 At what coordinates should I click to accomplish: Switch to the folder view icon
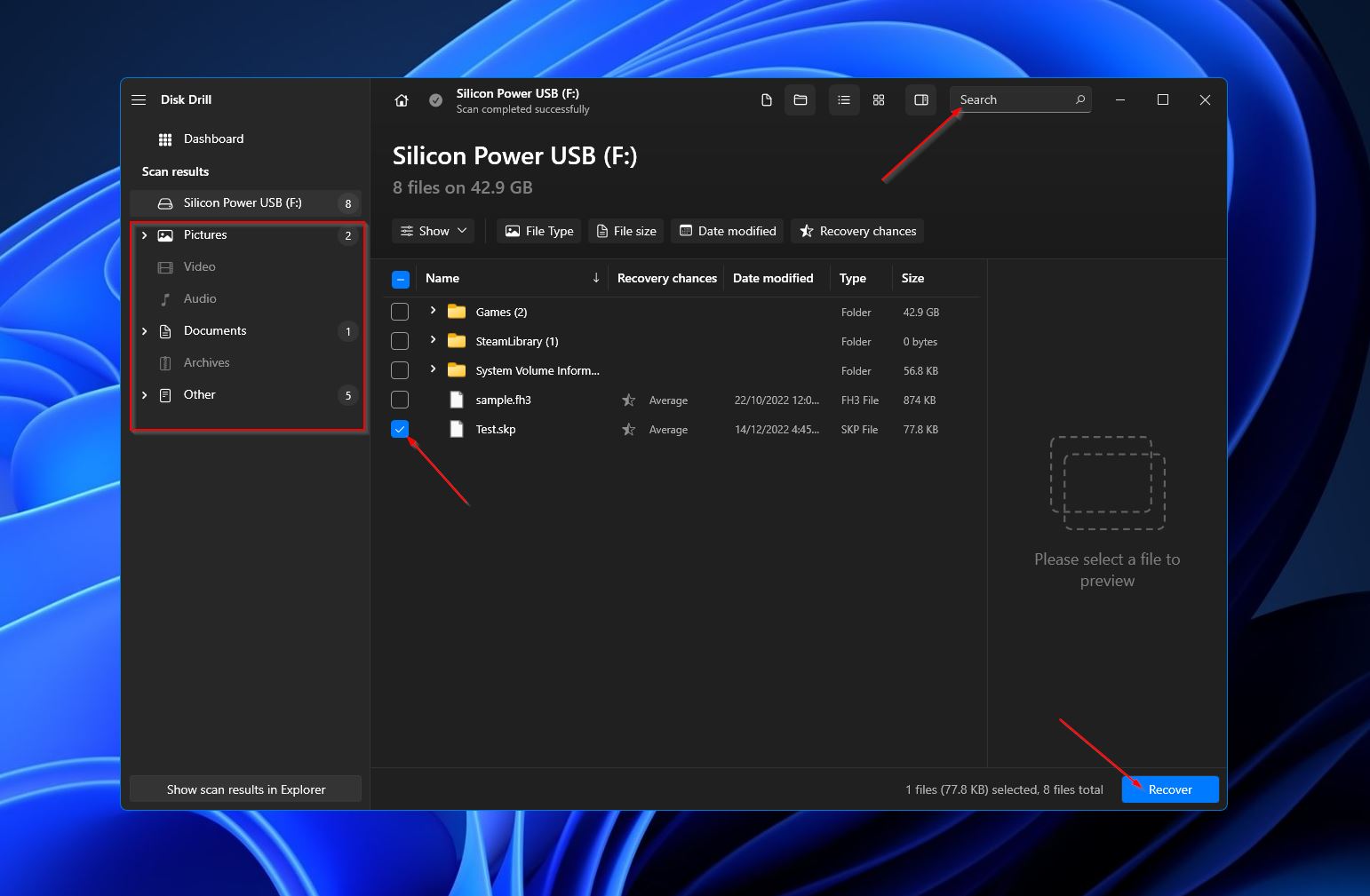800,100
